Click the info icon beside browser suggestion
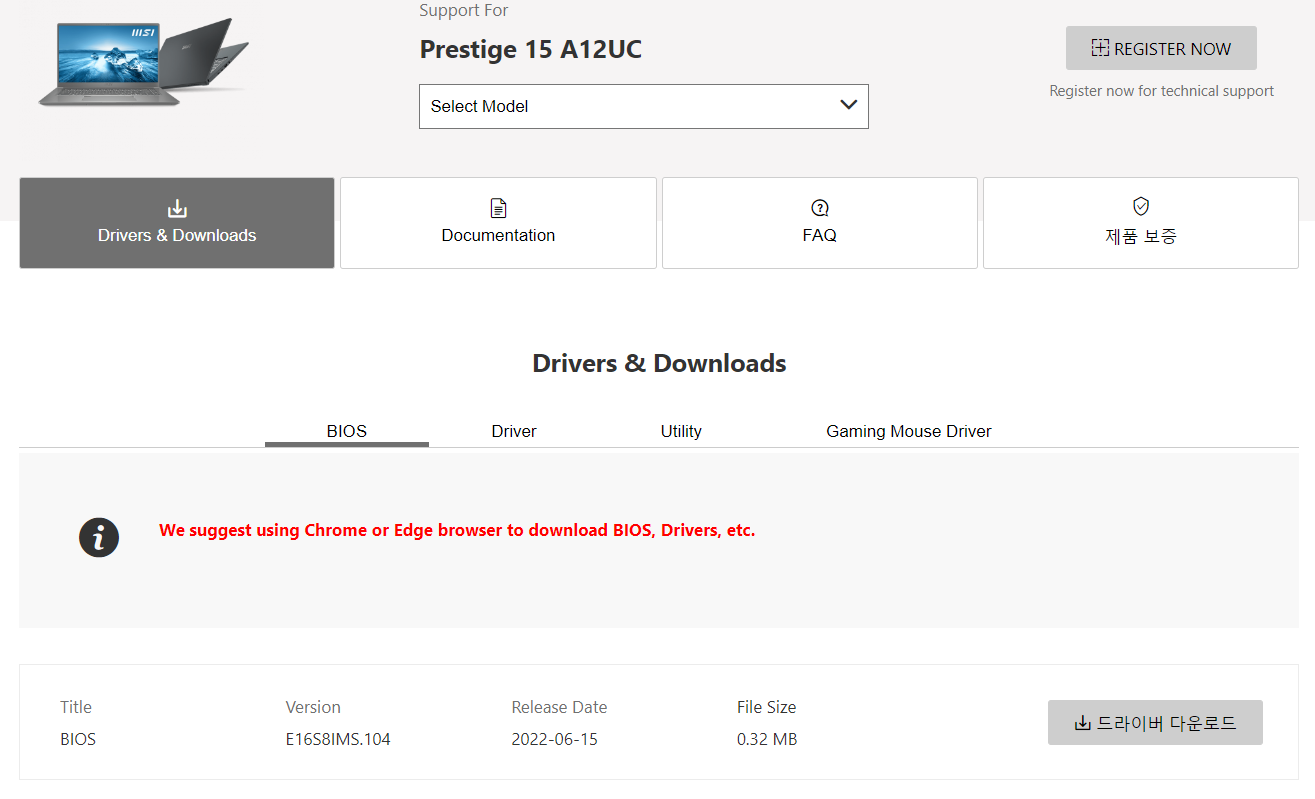The image size is (1315, 799). (x=99, y=538)
